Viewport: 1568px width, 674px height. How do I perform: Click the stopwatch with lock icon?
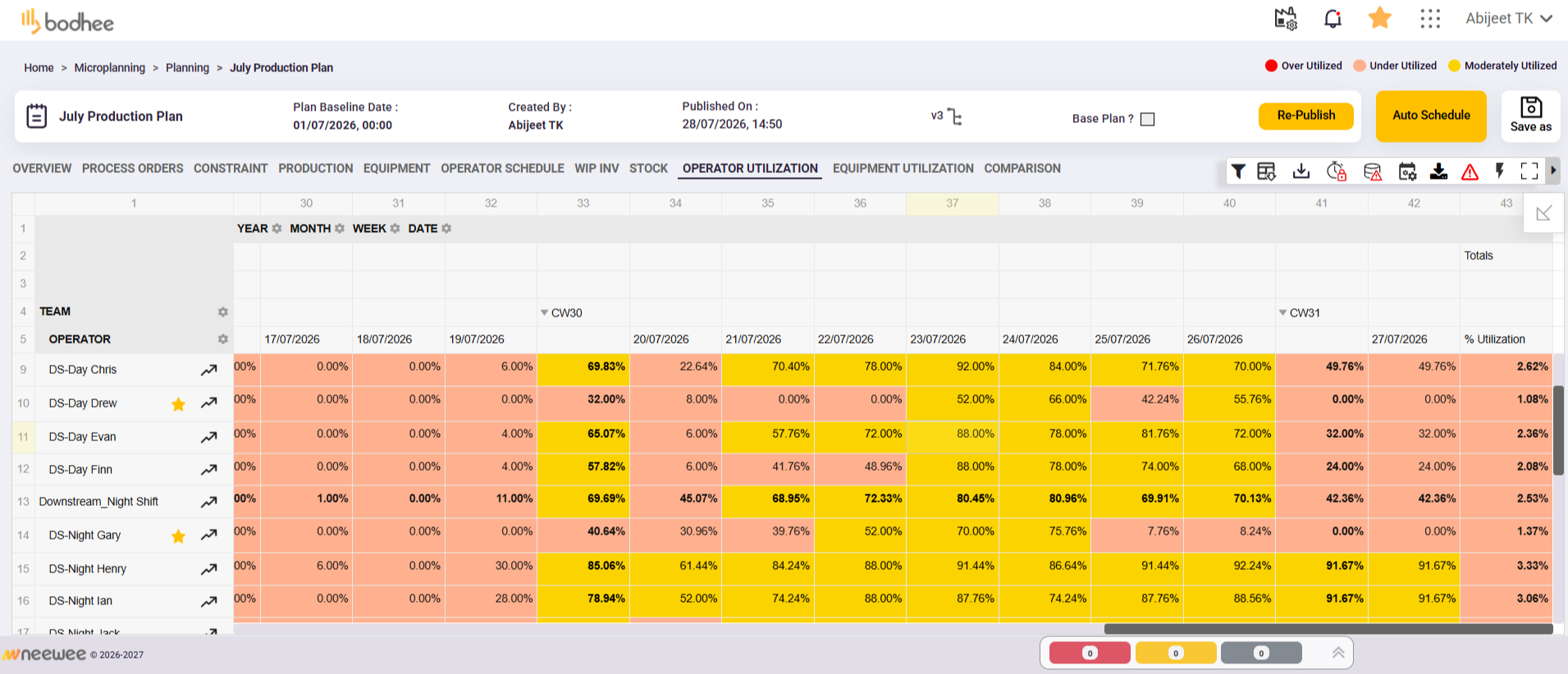pyautogui.click(x=1337, y=171)
